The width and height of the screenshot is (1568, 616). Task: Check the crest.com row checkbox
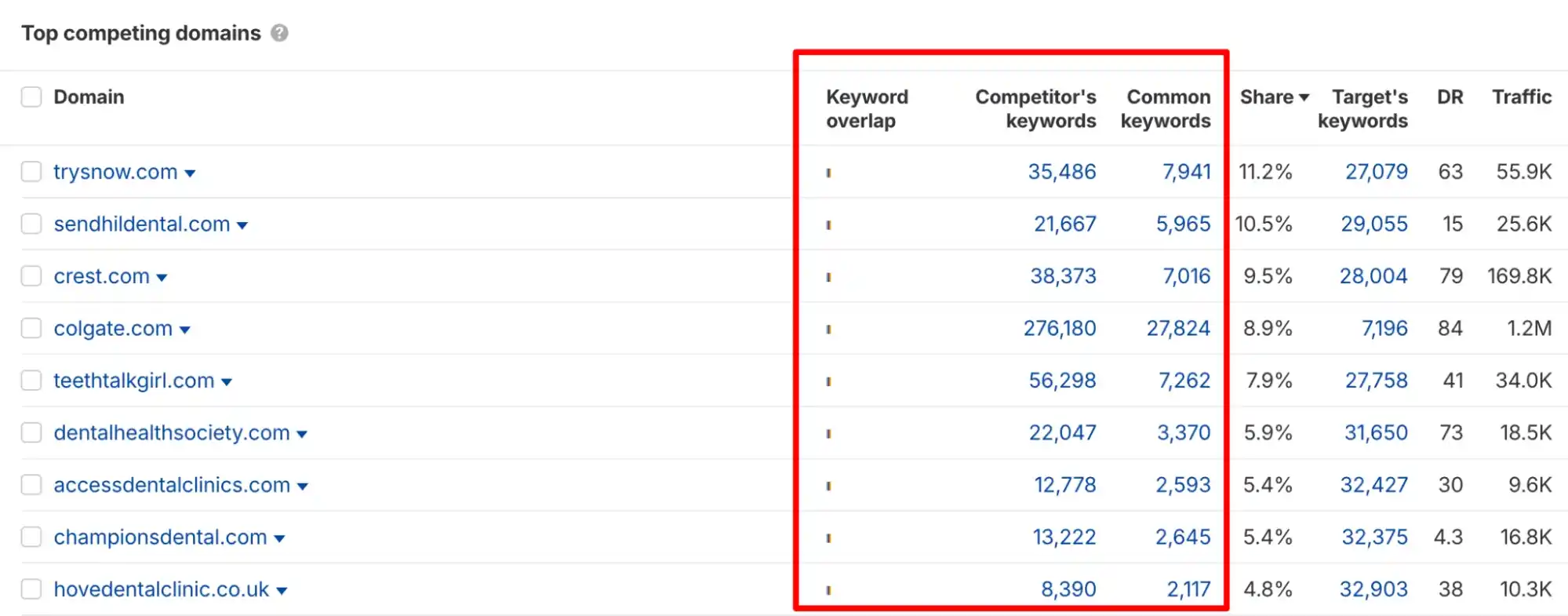click(31, 275)
